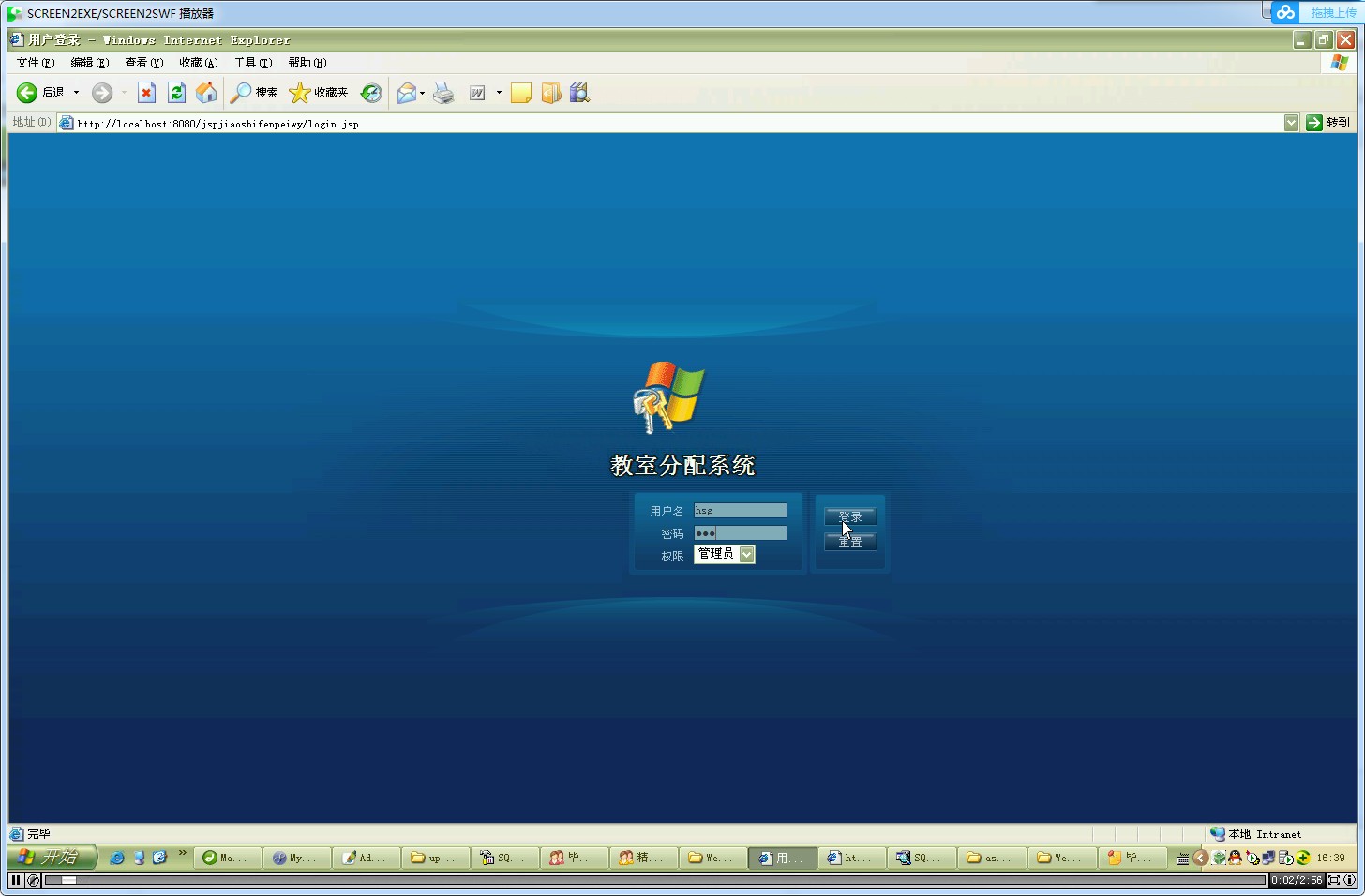Stop page loading with the red X icon
This screenshot has height=896, width=1365.
click(146, 93)
